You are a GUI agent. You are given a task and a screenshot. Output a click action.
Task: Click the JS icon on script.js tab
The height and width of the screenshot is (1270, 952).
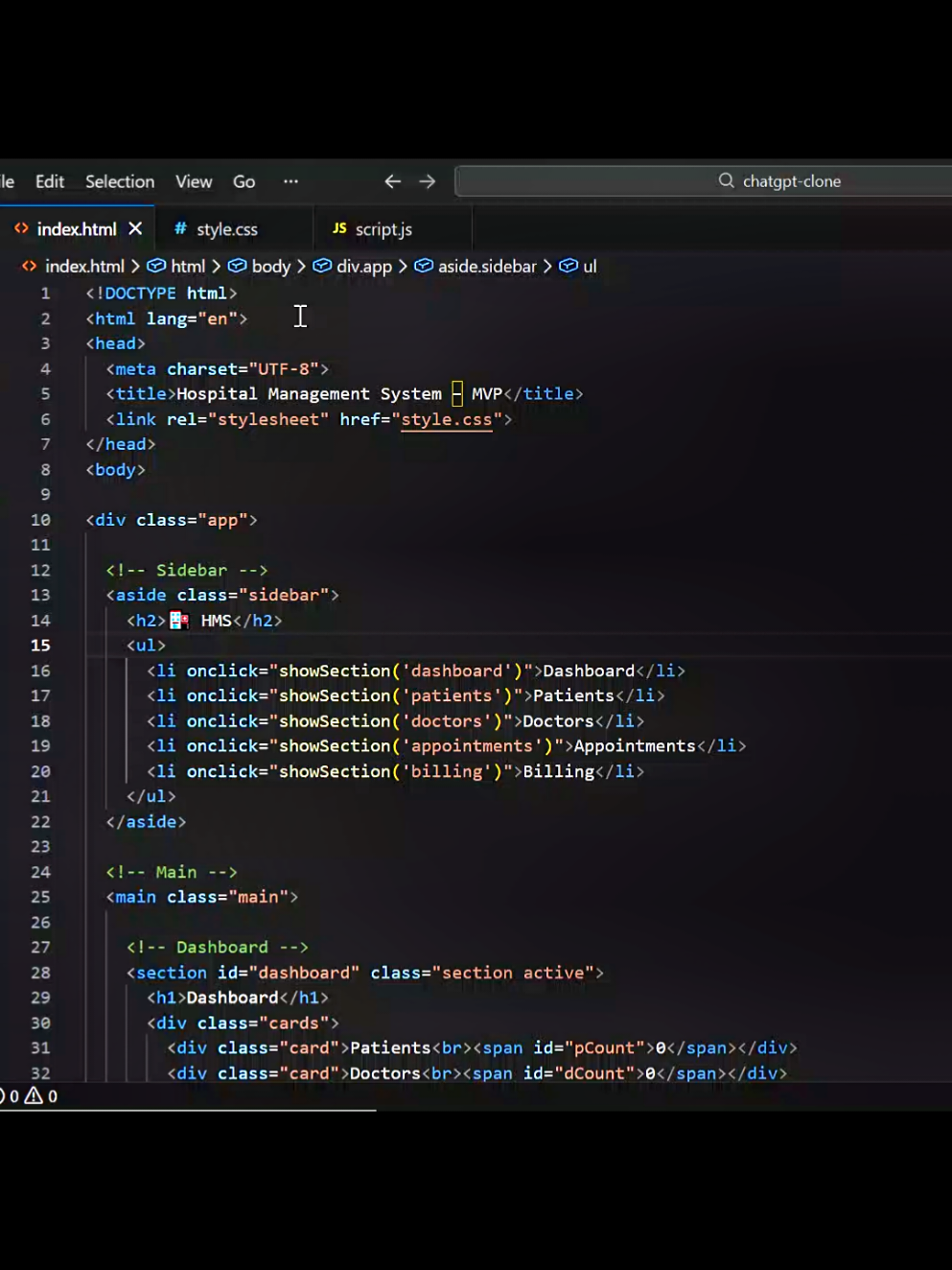339,228
